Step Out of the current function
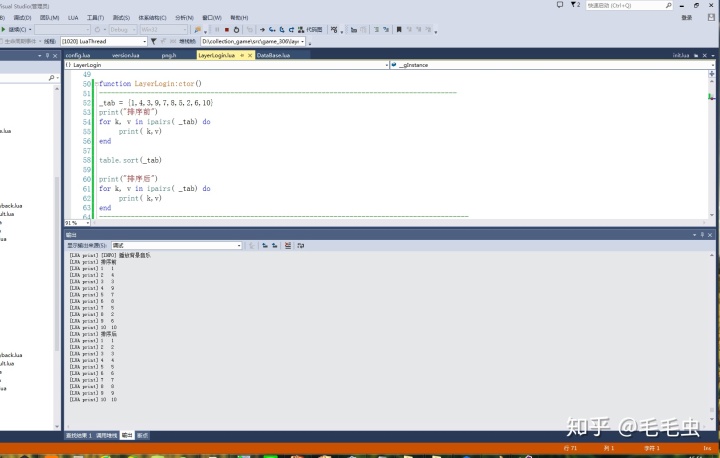The image size is (720, 458). [291, 29]
